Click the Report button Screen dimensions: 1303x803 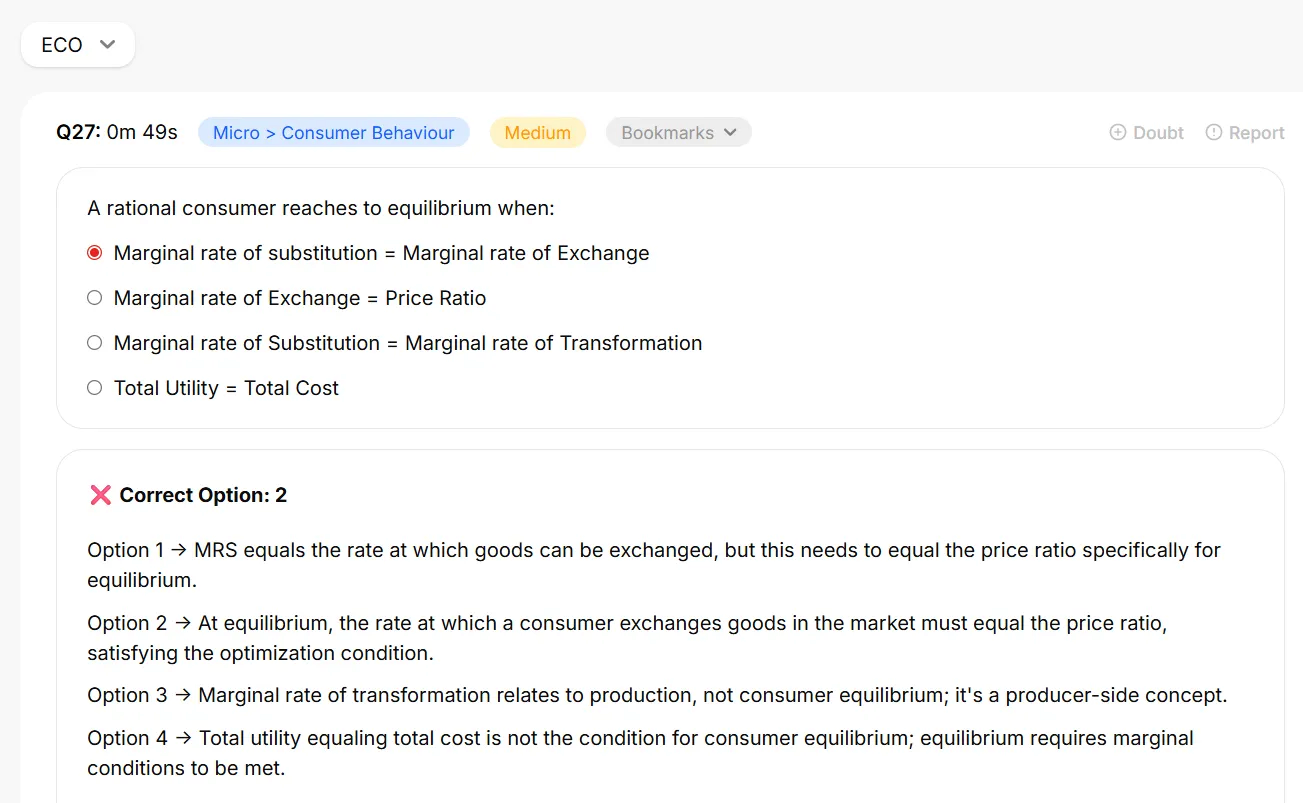coord(1245,132)
